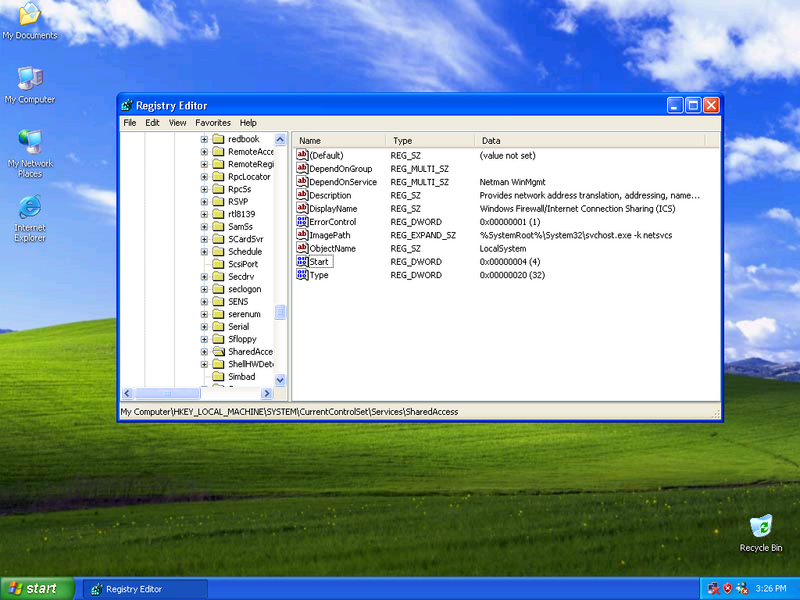Select the My Documents desktop icon

point(30,14)
